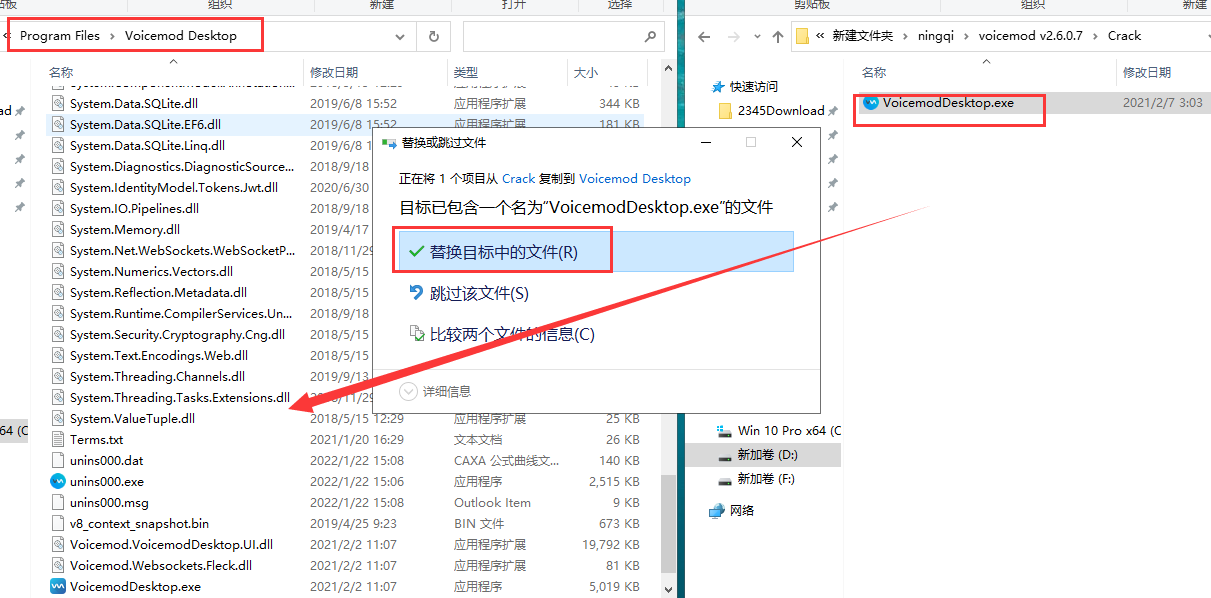Open the Crack source link in the dialog

click(518, 178)
